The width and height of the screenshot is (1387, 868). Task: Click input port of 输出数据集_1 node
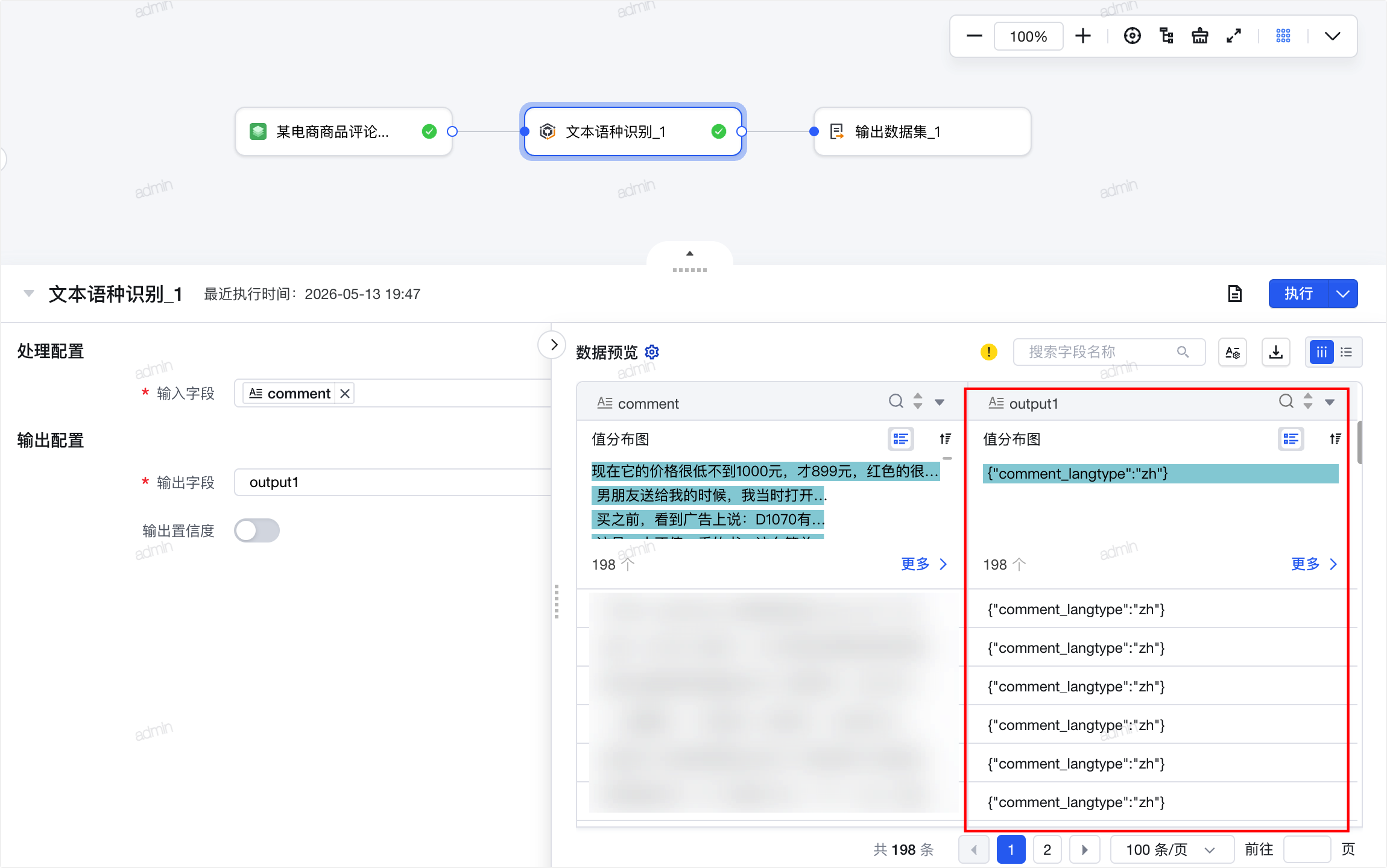coord(814,131)
